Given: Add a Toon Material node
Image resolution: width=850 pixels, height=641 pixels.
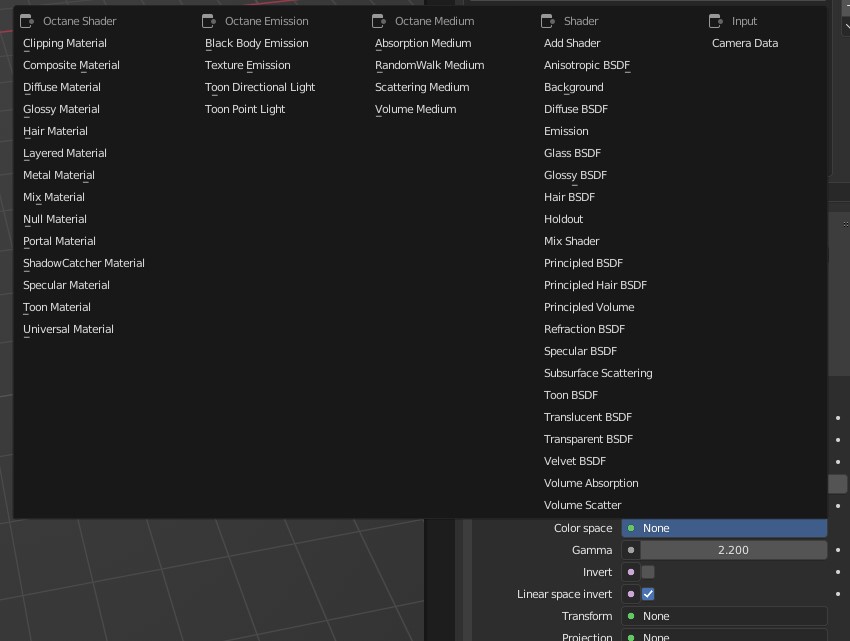Looking at the screenshot, I should pyautogui.click(x=57, y=307).
